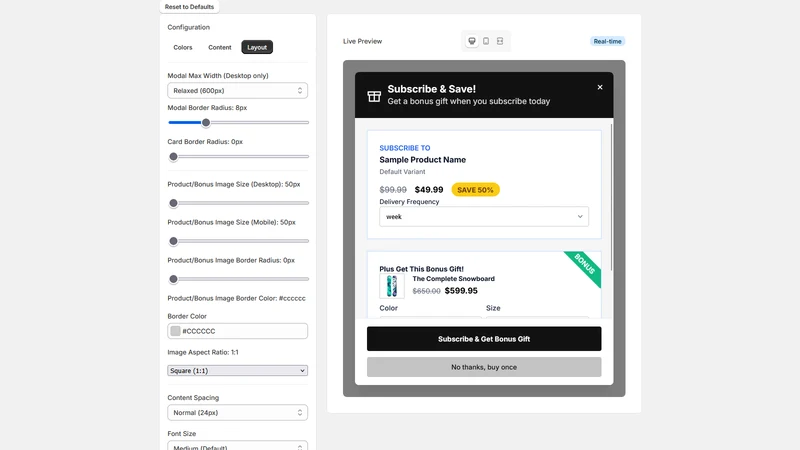This screenshot has width=800, height=450.
Task: Switch to the Content tab
Action: coord(219,47)
